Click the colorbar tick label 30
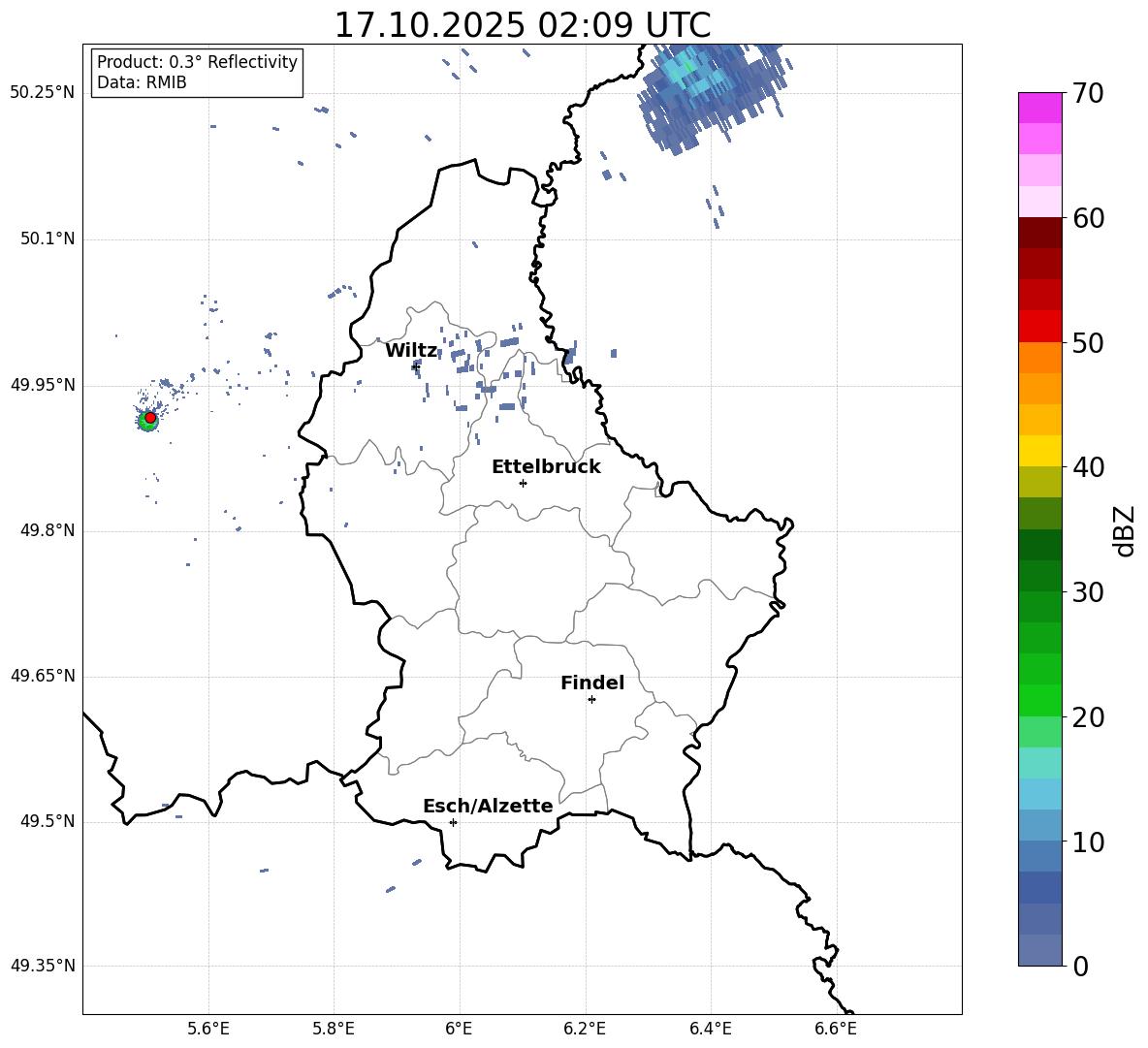This screenshot has height=1048, width=1148. [1088, 592]
